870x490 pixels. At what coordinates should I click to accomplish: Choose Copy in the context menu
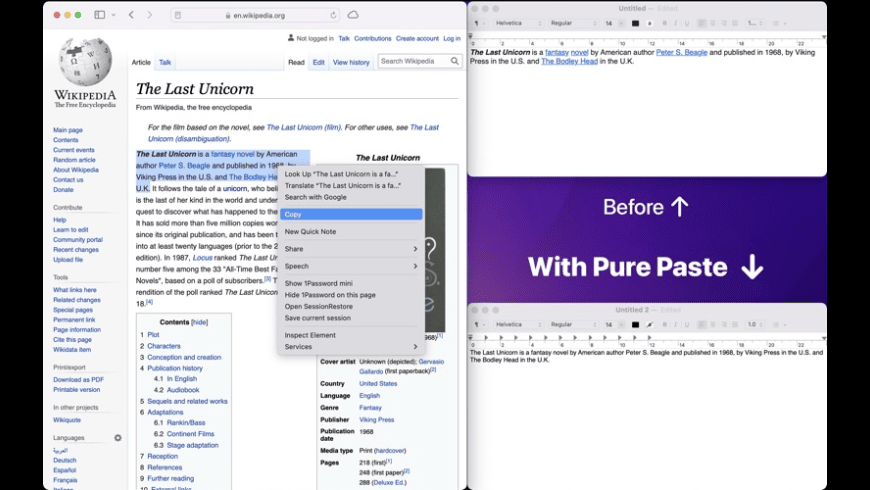[x=351, y=214]
